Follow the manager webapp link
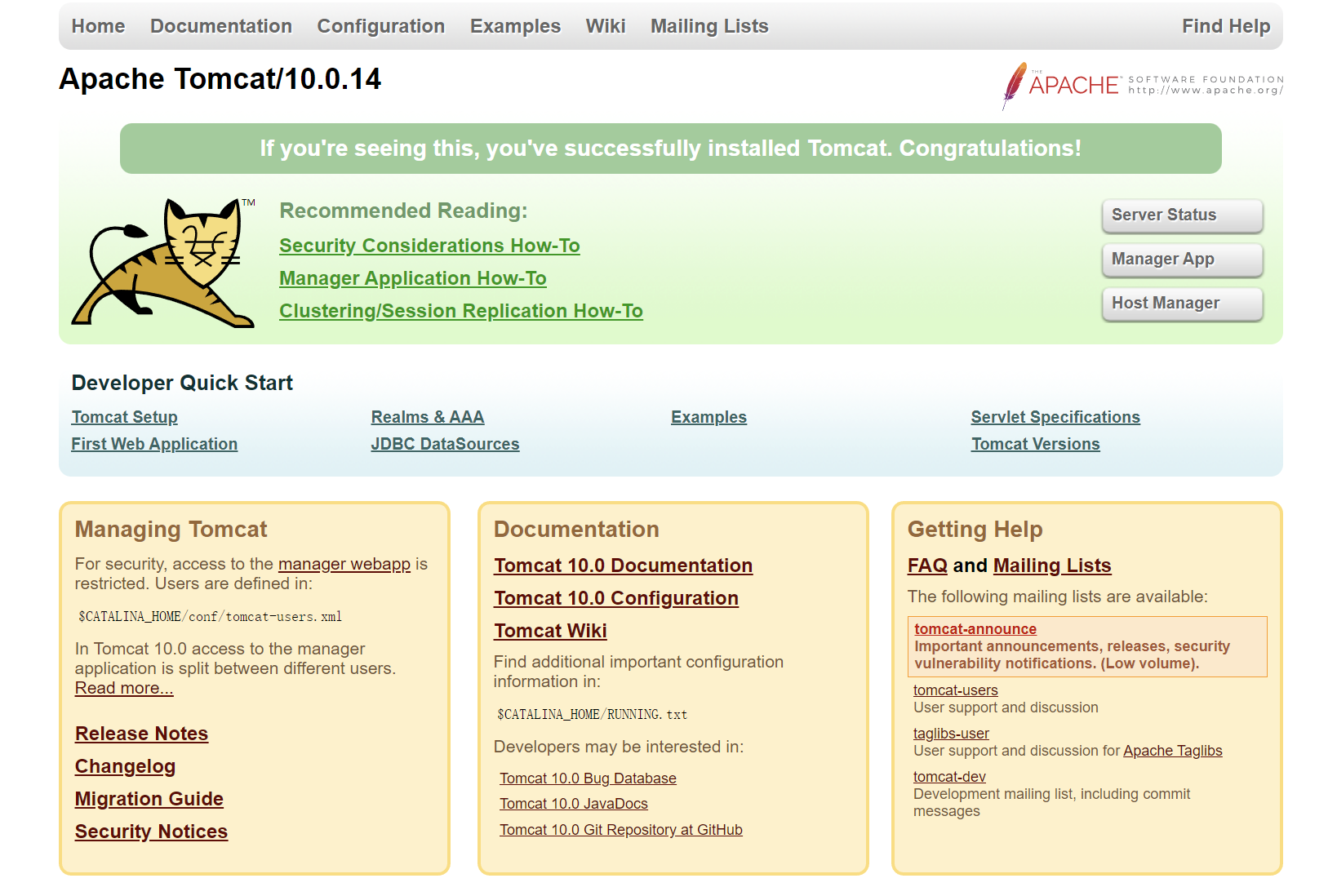 (344, 564)
